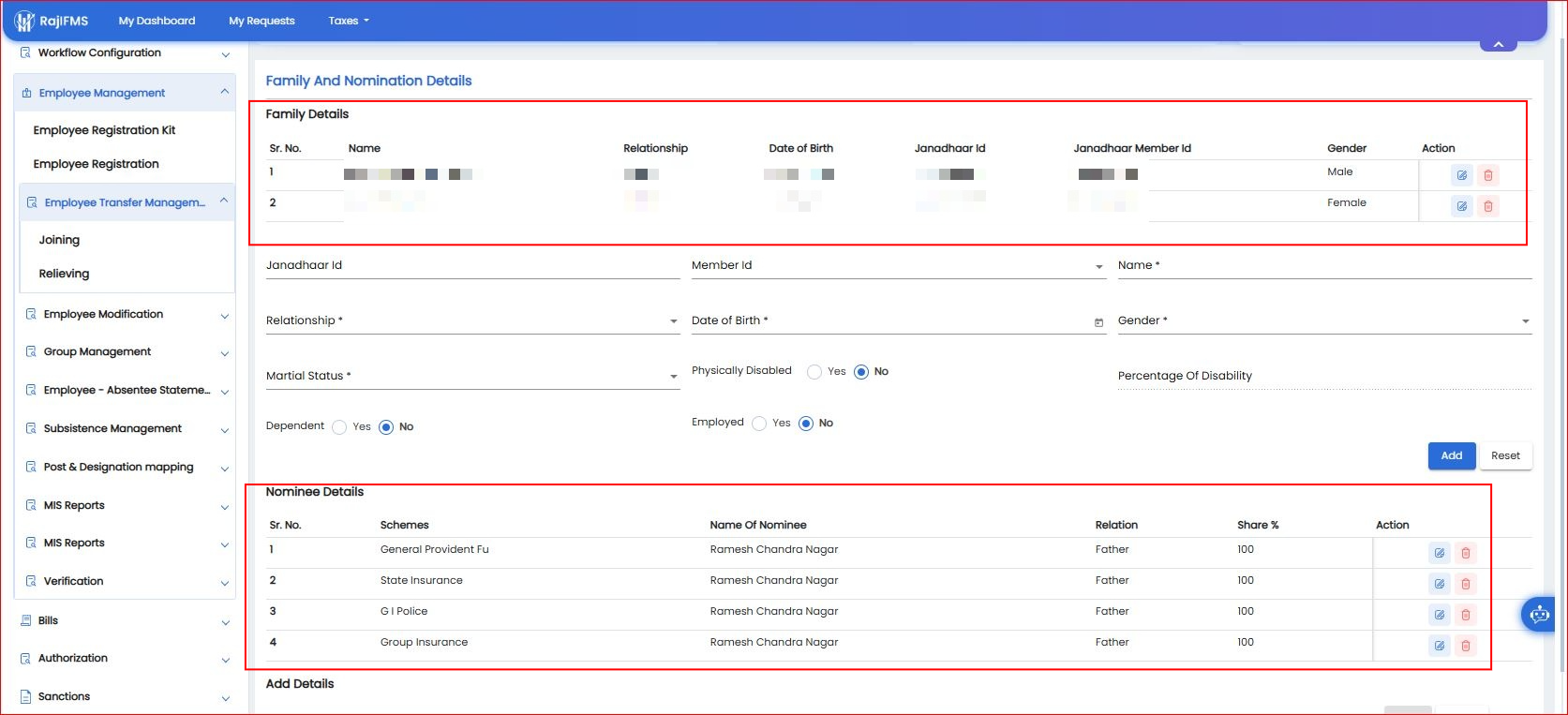
Task: Expand Employee Modification section
Action: click(x=126, y=315)
